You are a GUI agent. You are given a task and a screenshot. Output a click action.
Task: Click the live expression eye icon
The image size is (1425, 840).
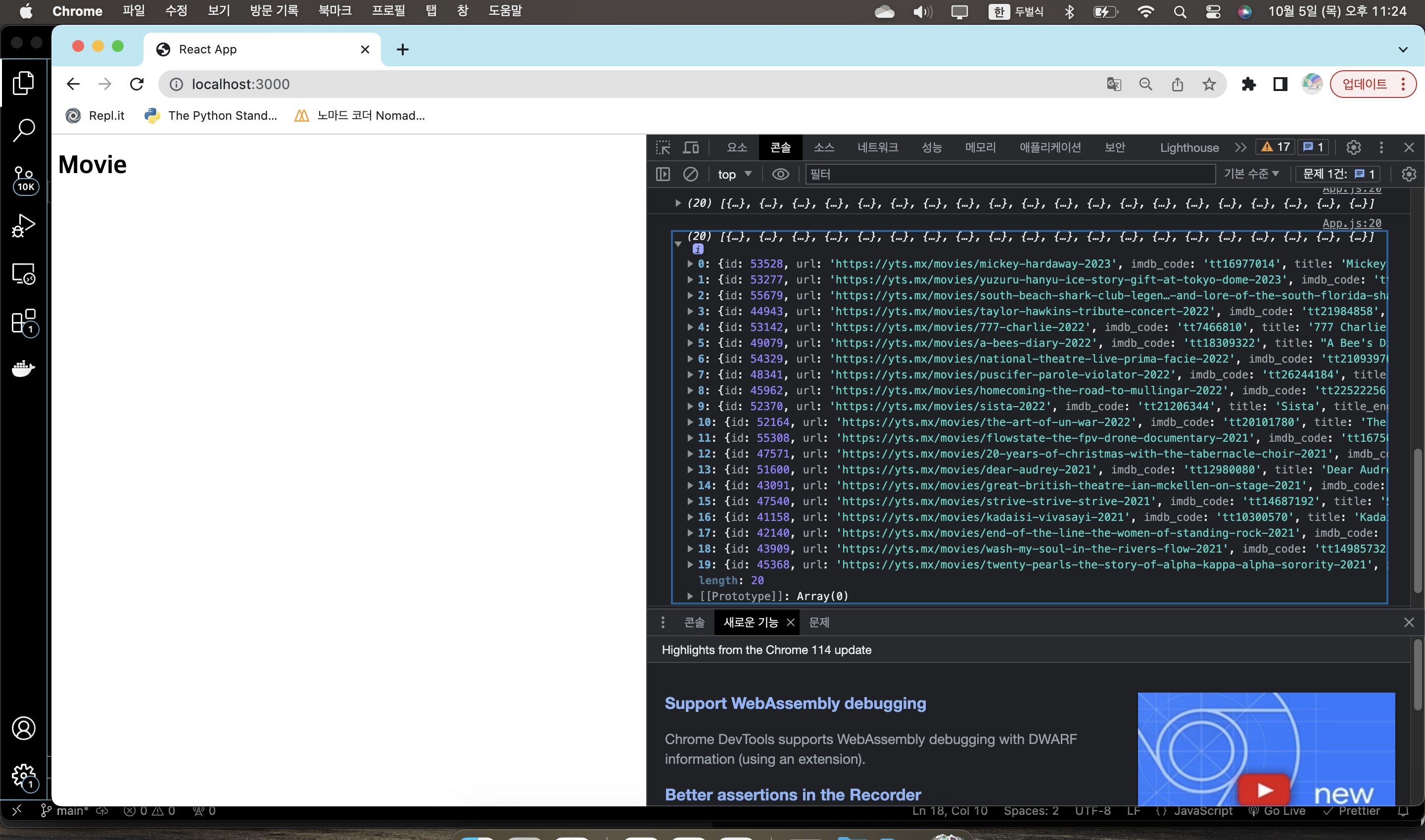click(780, 174)
